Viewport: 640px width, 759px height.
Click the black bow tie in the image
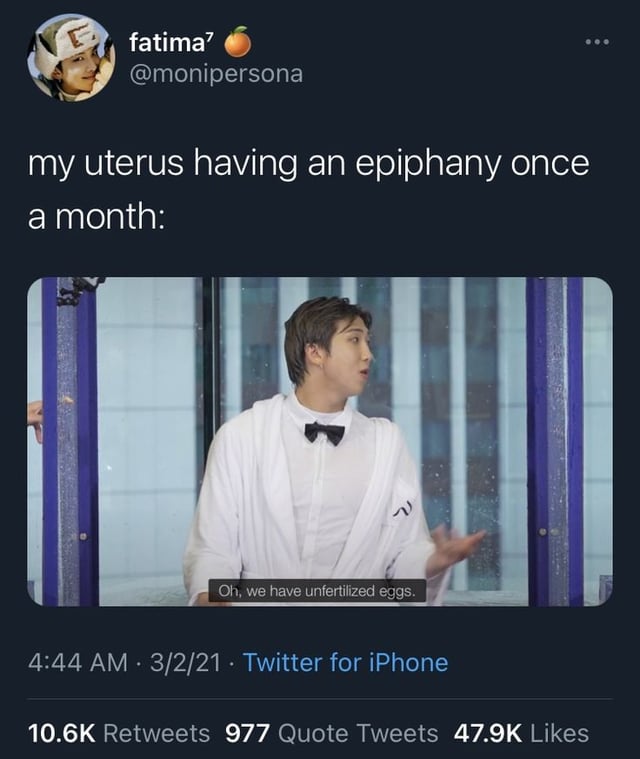324,432
